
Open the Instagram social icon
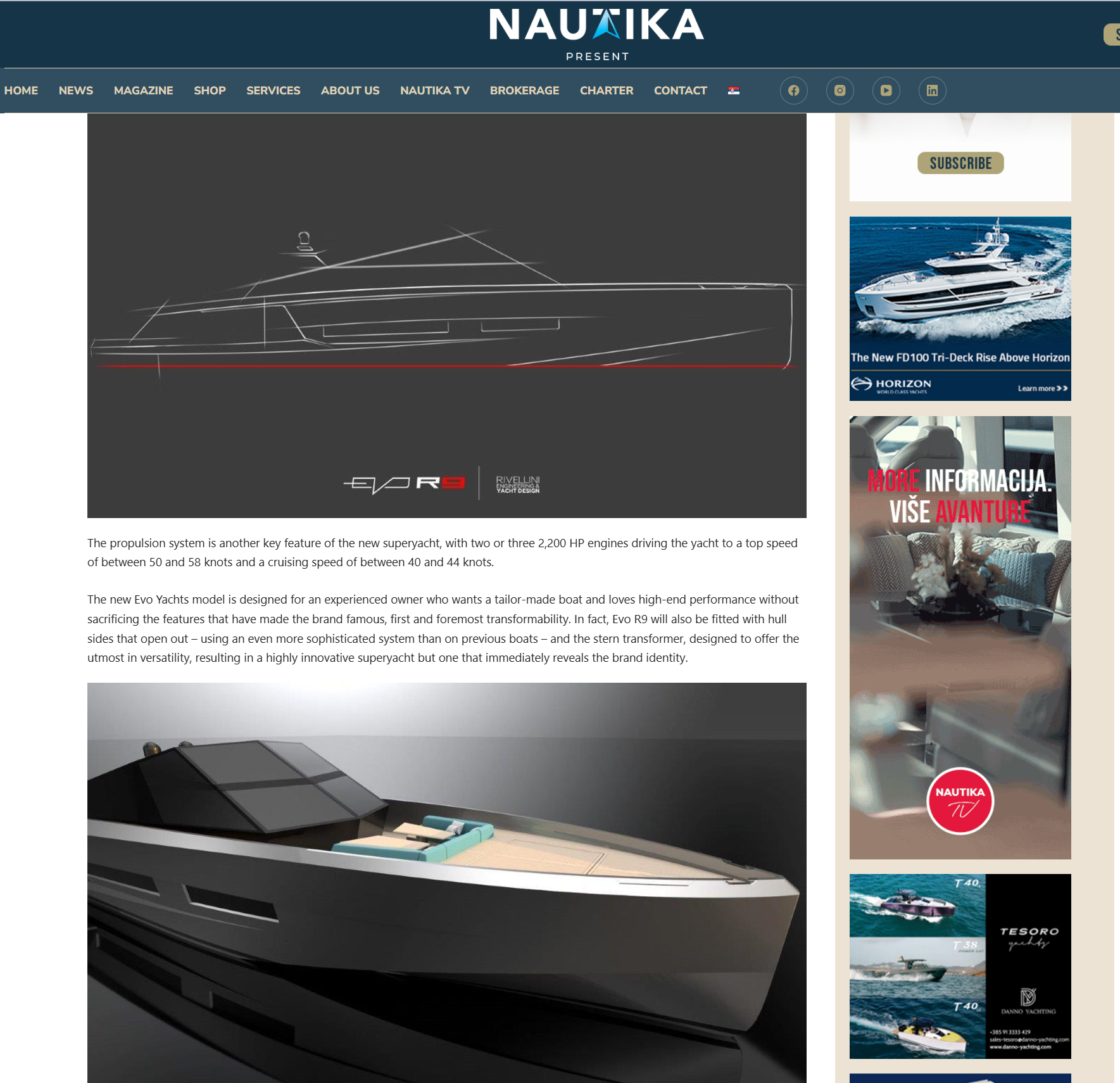pos(840,91)
